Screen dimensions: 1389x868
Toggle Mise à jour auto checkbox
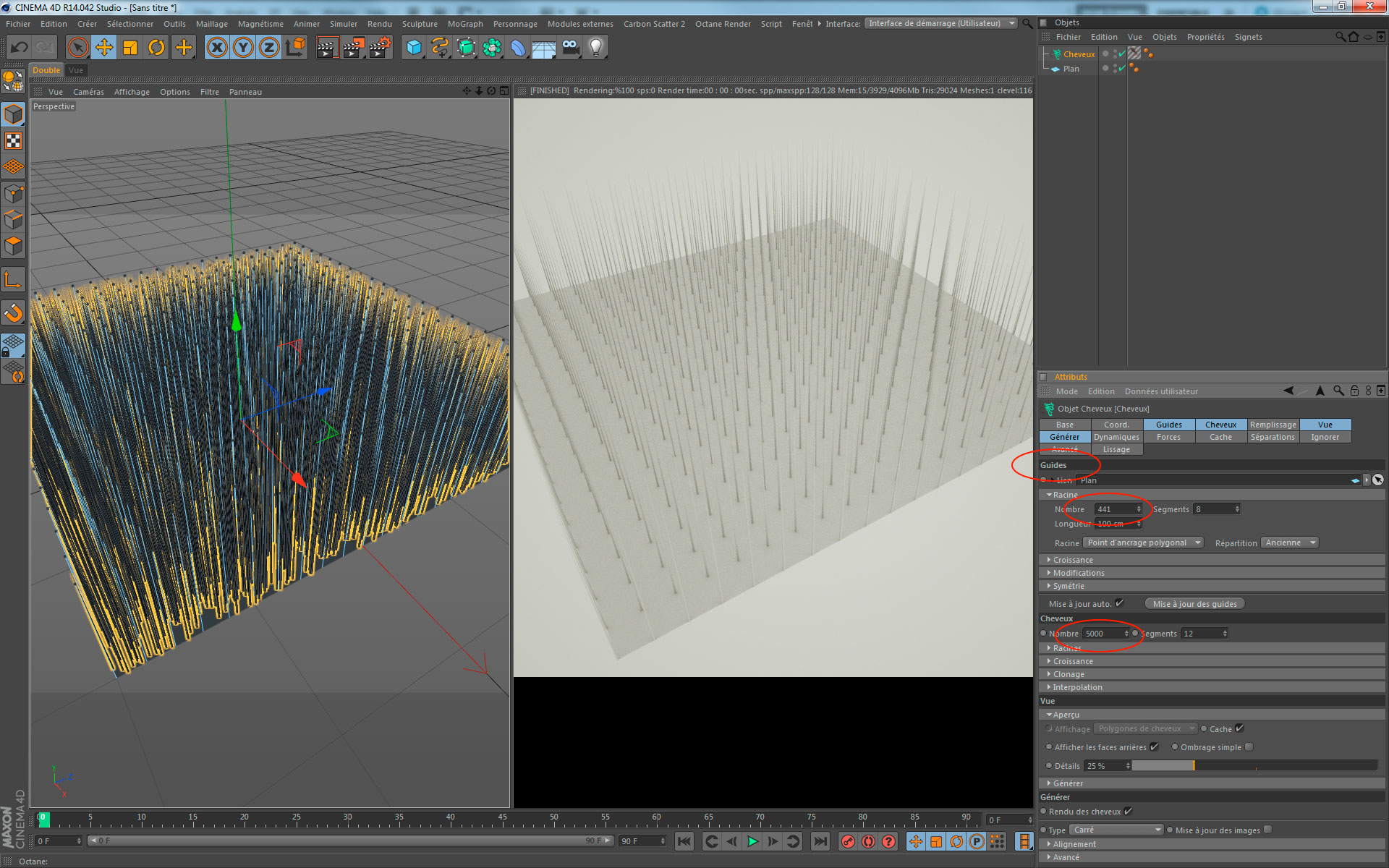click(x=1119, y=603)
